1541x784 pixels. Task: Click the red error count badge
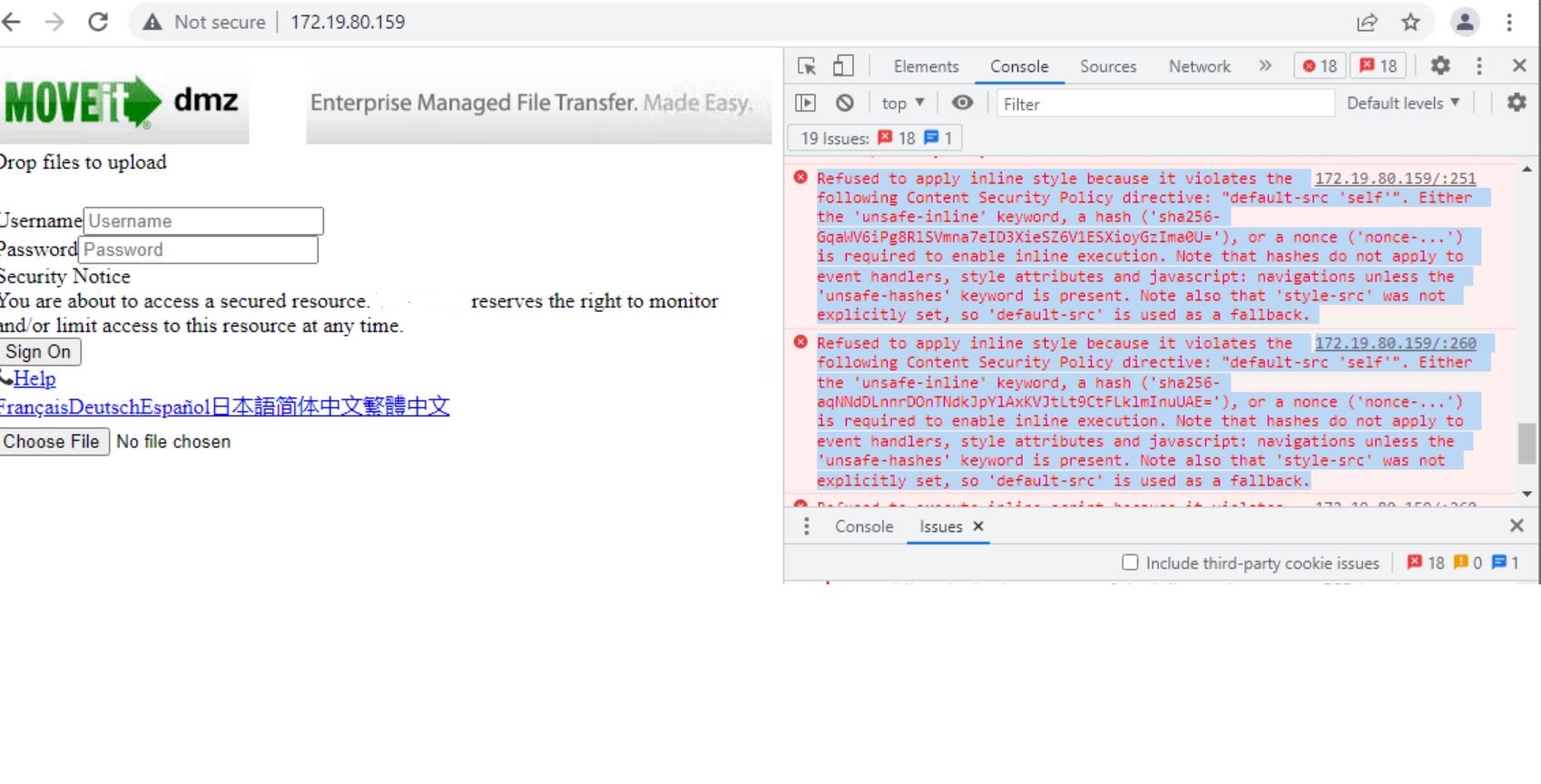coord(1320,65)
